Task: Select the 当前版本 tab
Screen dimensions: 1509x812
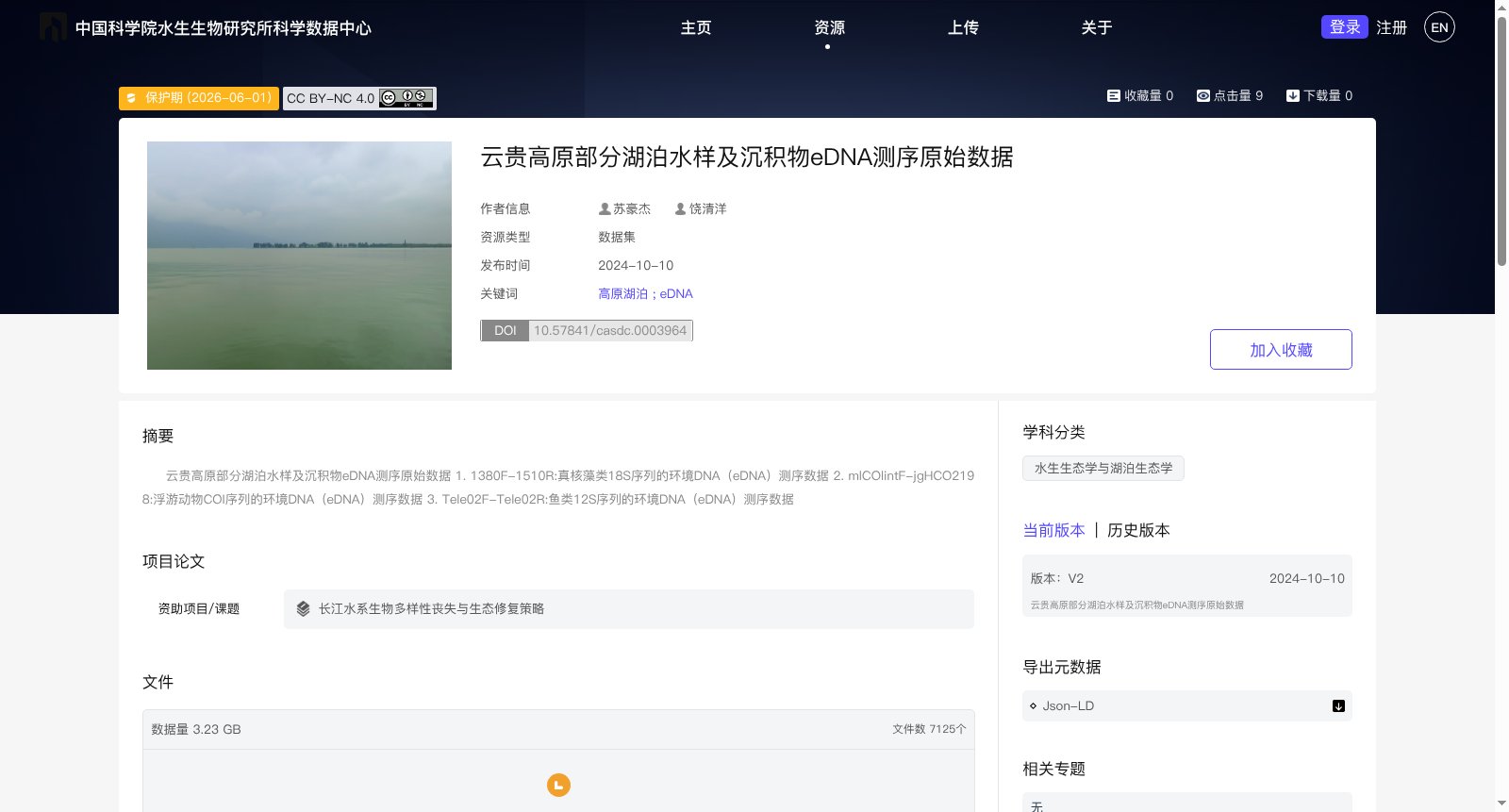Action: tap(1054, 531)
